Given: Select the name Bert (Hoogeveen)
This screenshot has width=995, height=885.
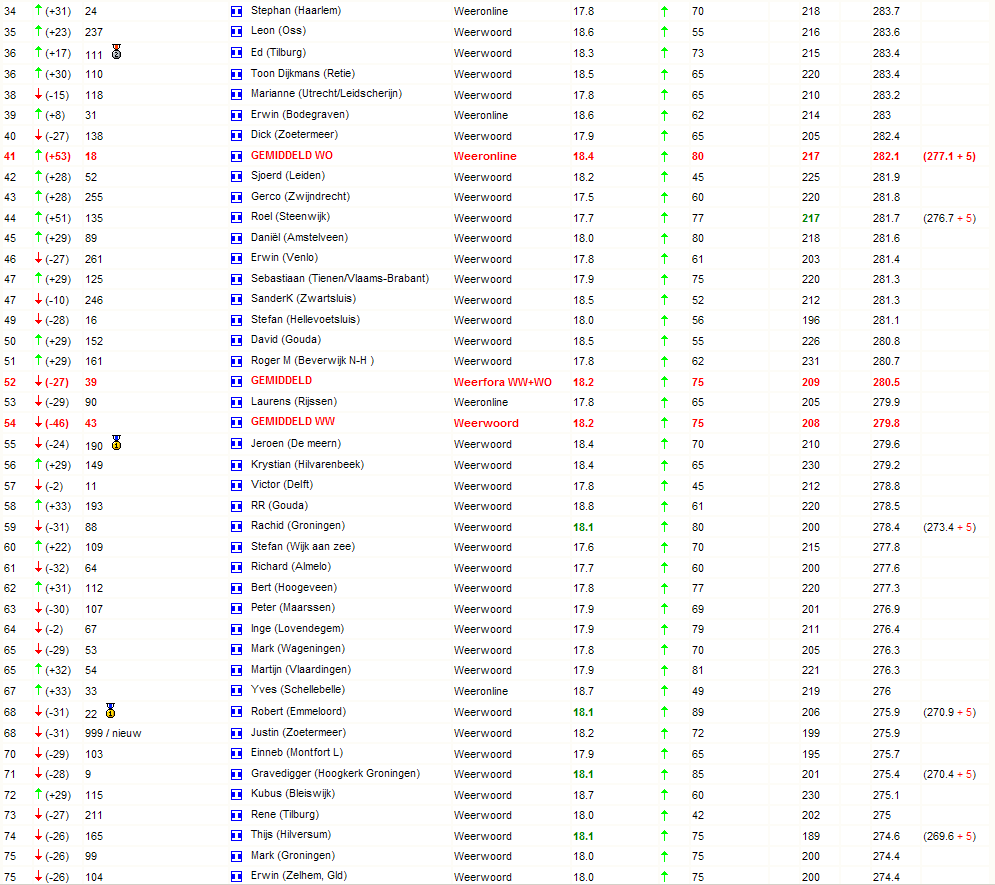Looking at the screenshot, I should 294,587.
